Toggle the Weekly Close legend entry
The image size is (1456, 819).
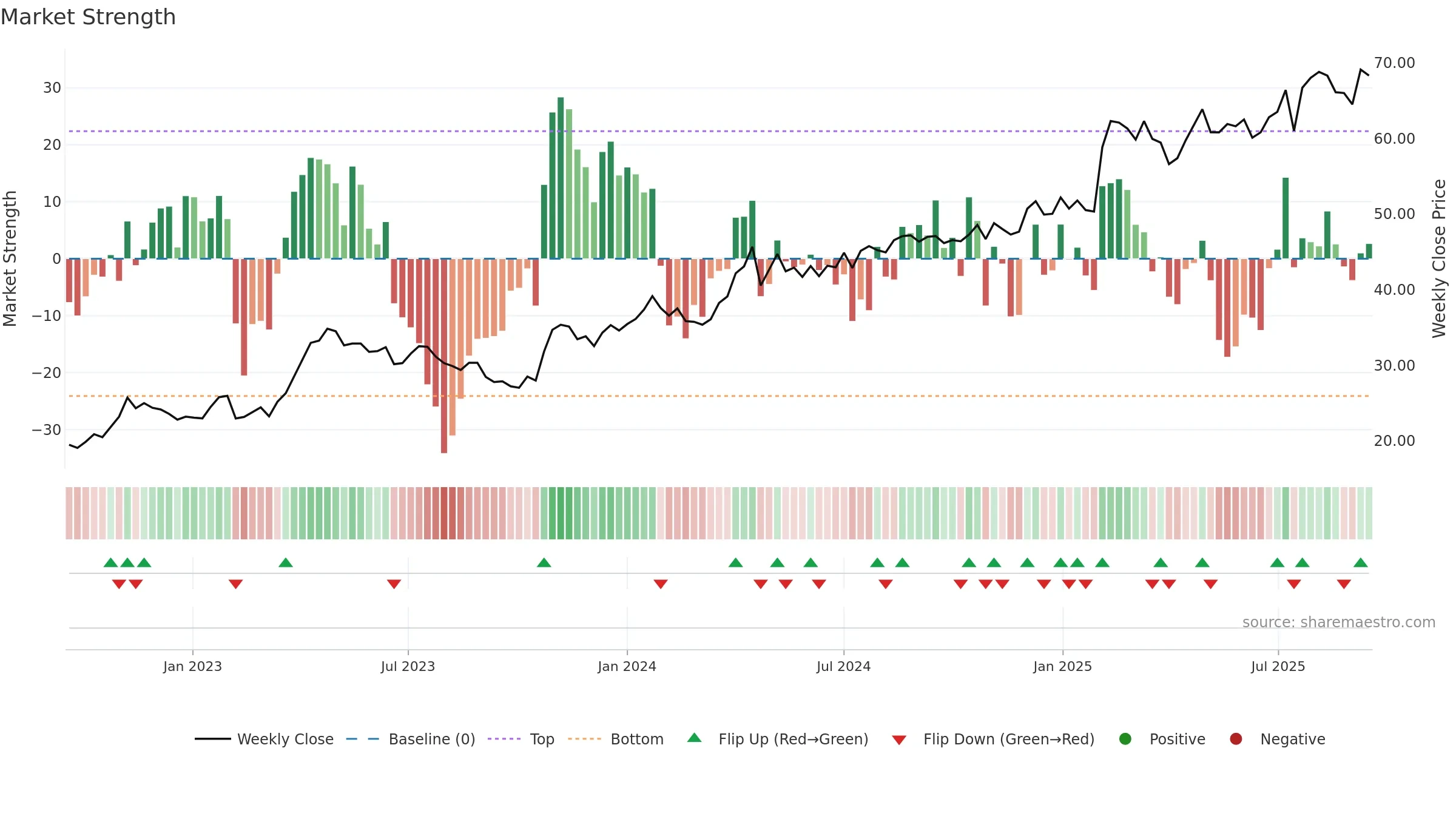(265, 739)
